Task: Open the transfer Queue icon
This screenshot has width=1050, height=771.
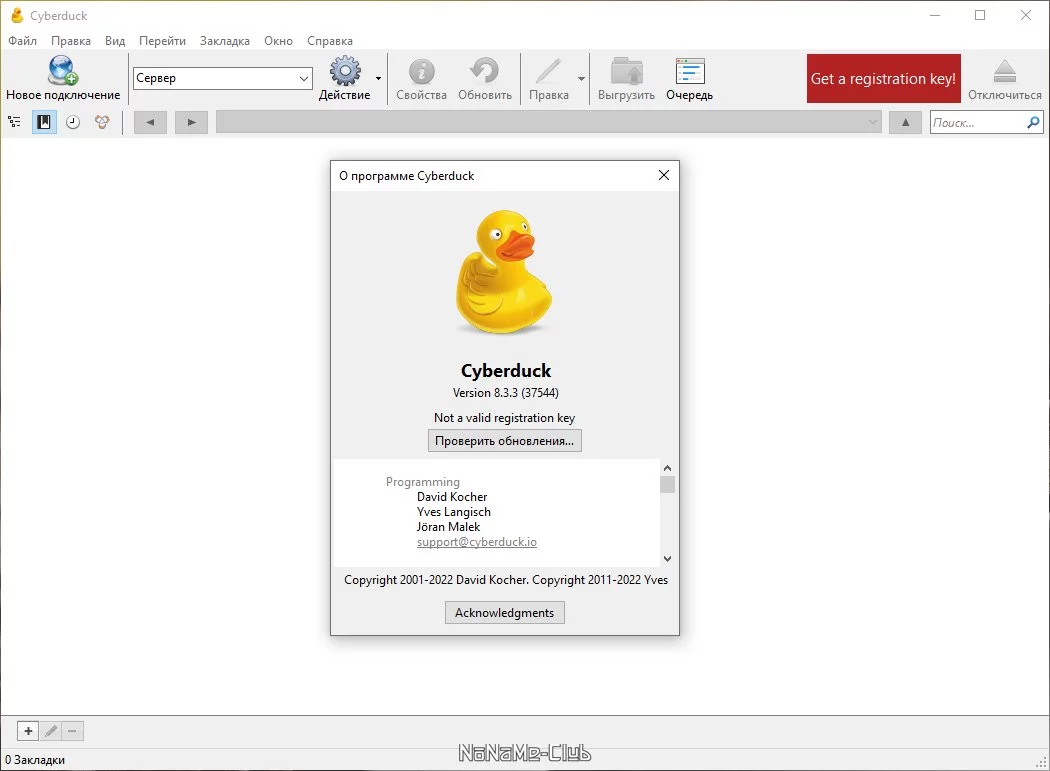Action: click(690, 71)
